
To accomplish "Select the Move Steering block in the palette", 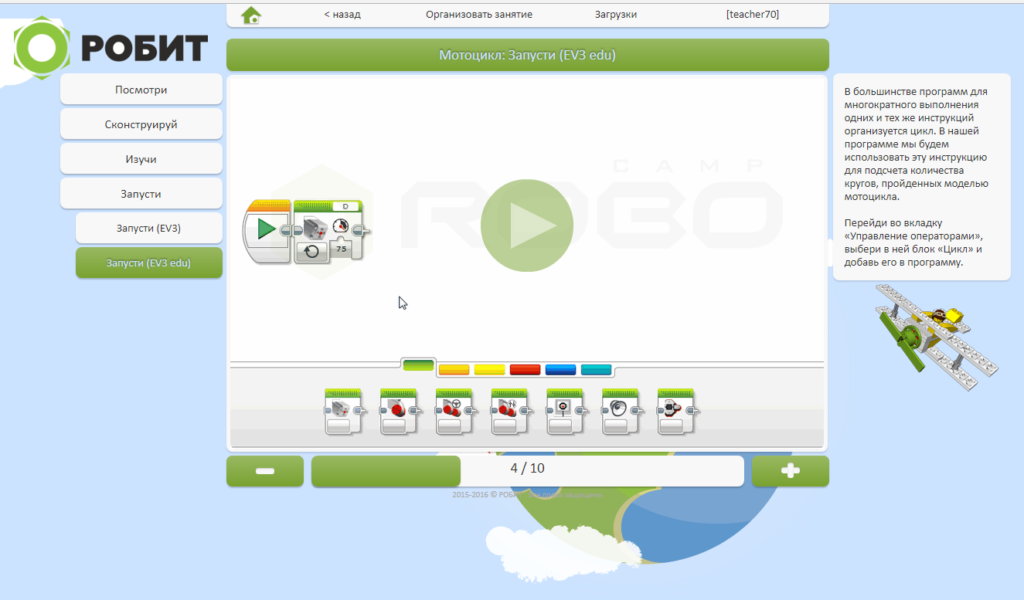I will coord(455,412).
